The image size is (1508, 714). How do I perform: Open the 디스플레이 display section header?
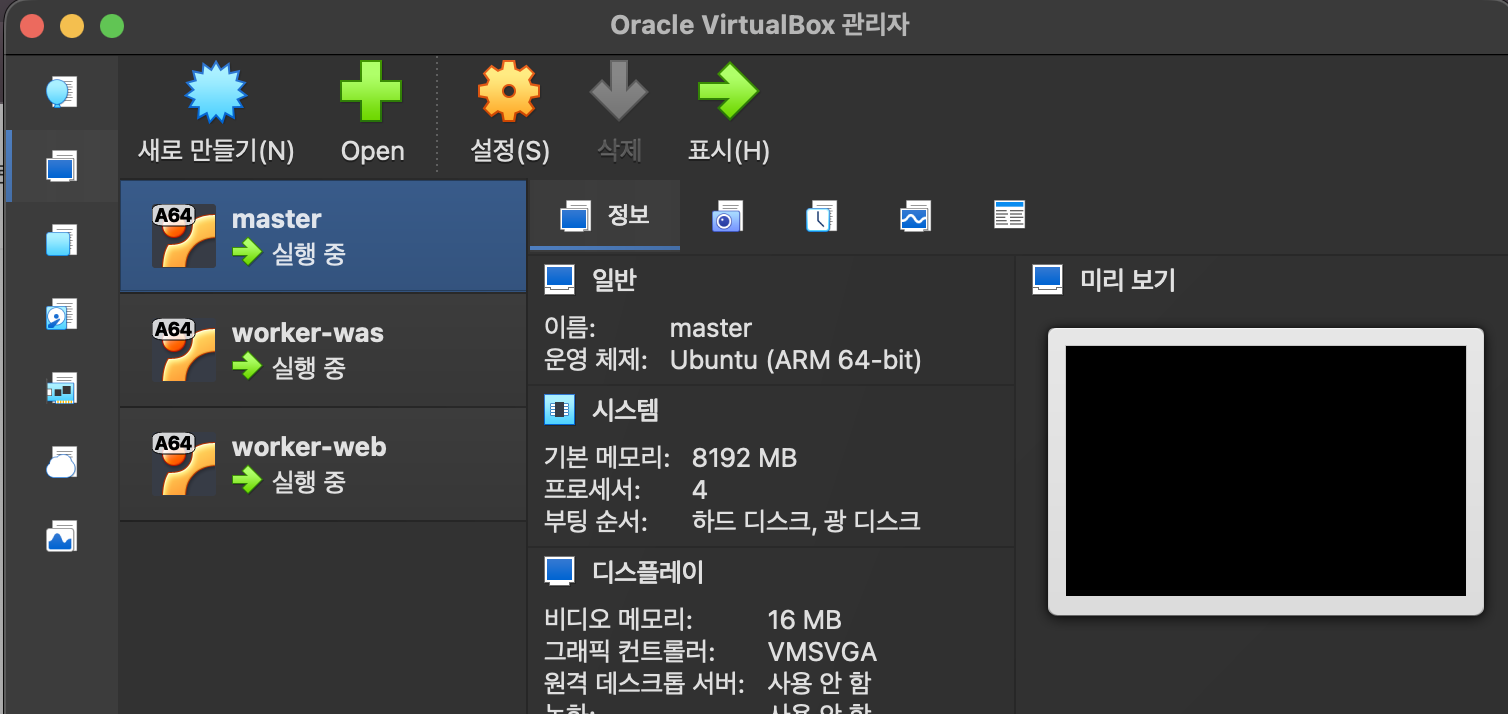pyautogui.click(x=648, y=572)
